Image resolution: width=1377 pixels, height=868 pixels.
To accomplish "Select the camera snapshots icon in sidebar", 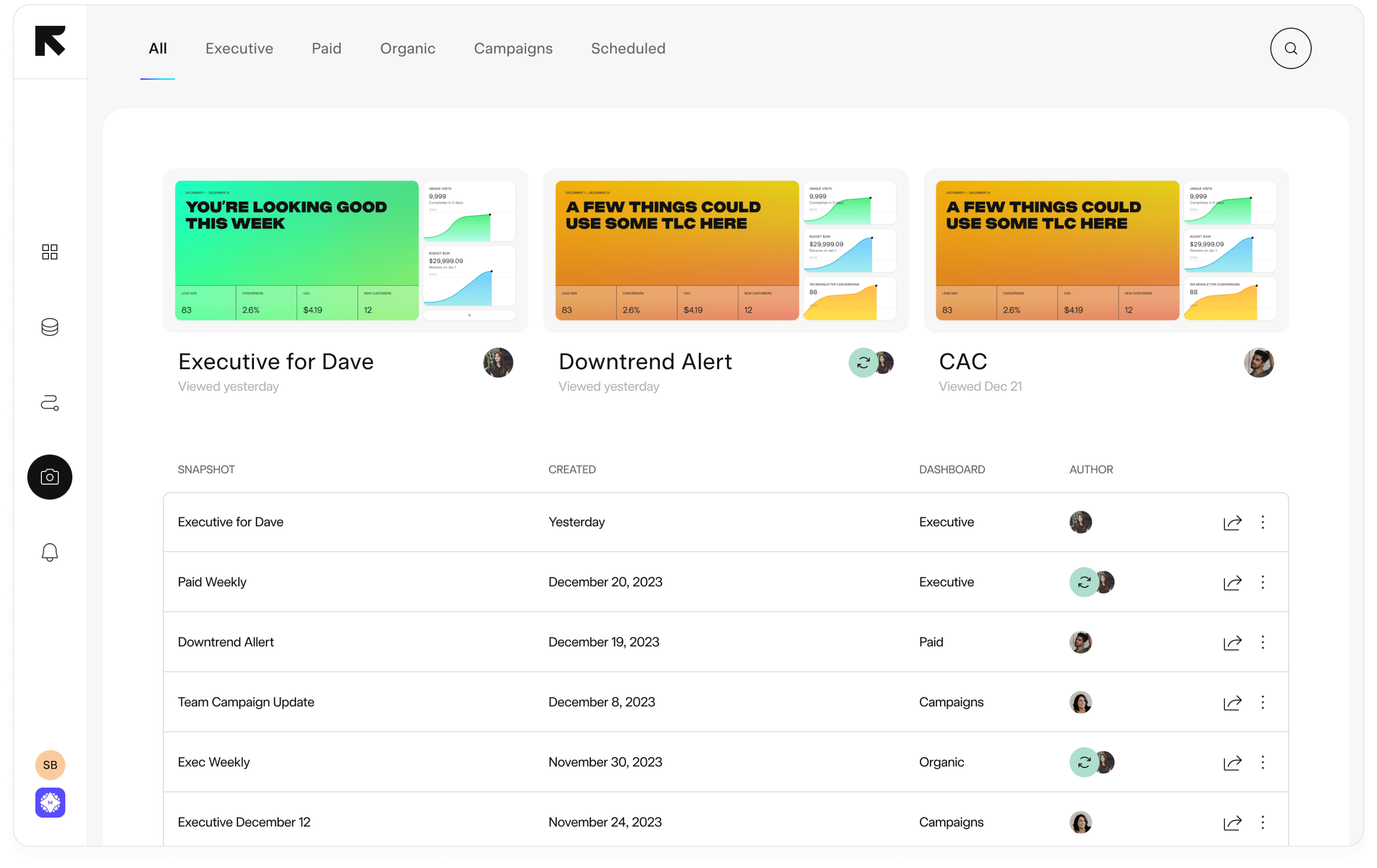I will (x=50, y=477).
